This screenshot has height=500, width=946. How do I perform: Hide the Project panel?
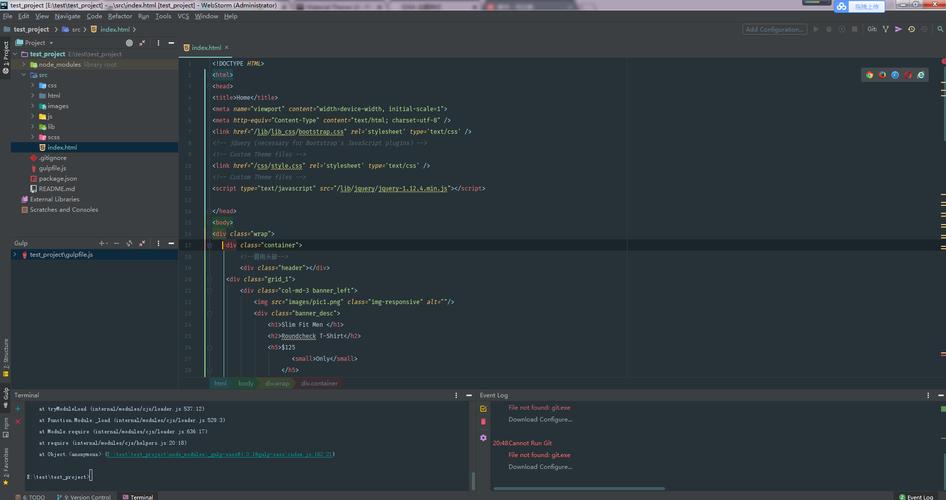171,43
